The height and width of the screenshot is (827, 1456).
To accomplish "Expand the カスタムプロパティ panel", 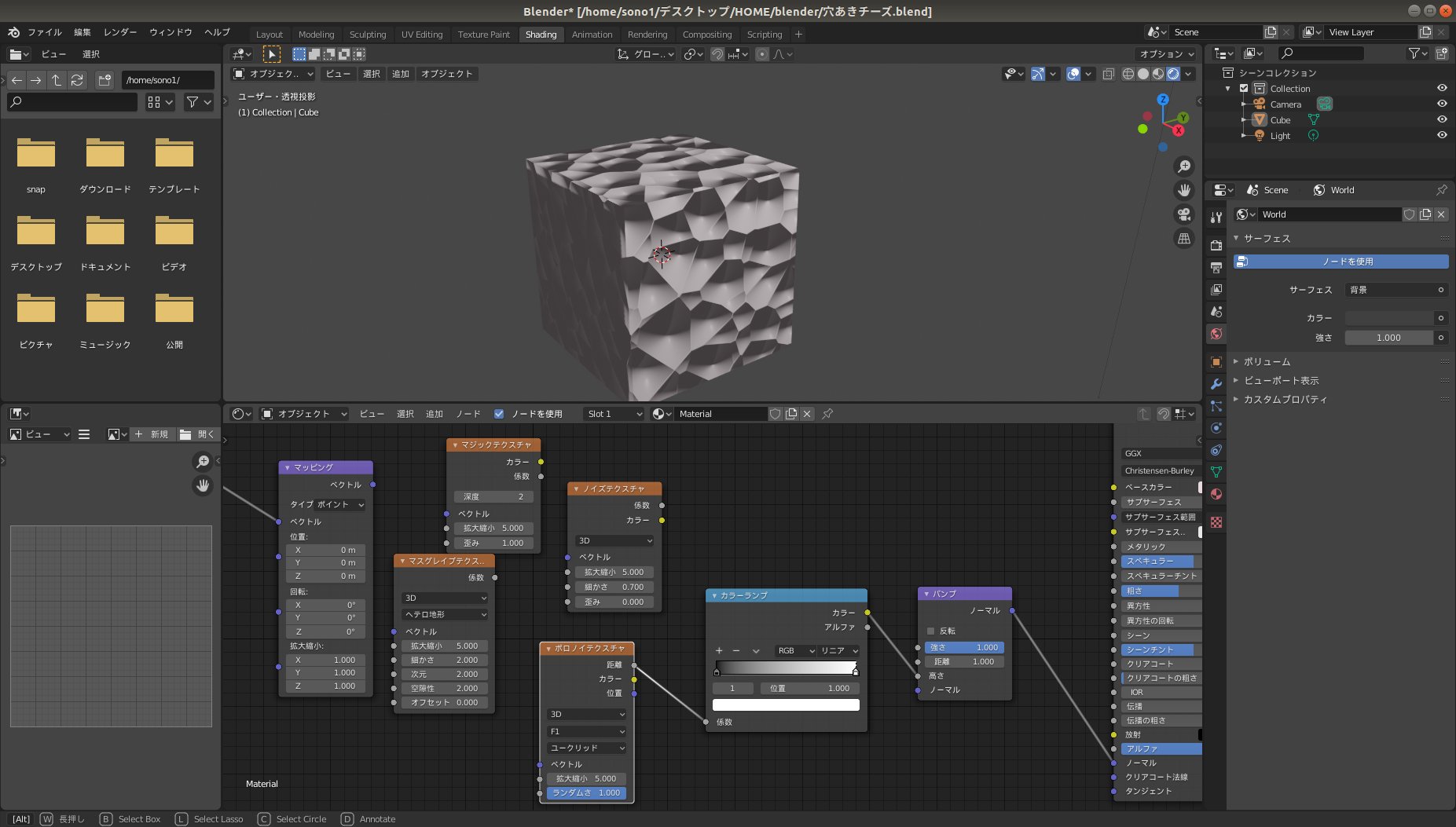I will [1285, 400].
